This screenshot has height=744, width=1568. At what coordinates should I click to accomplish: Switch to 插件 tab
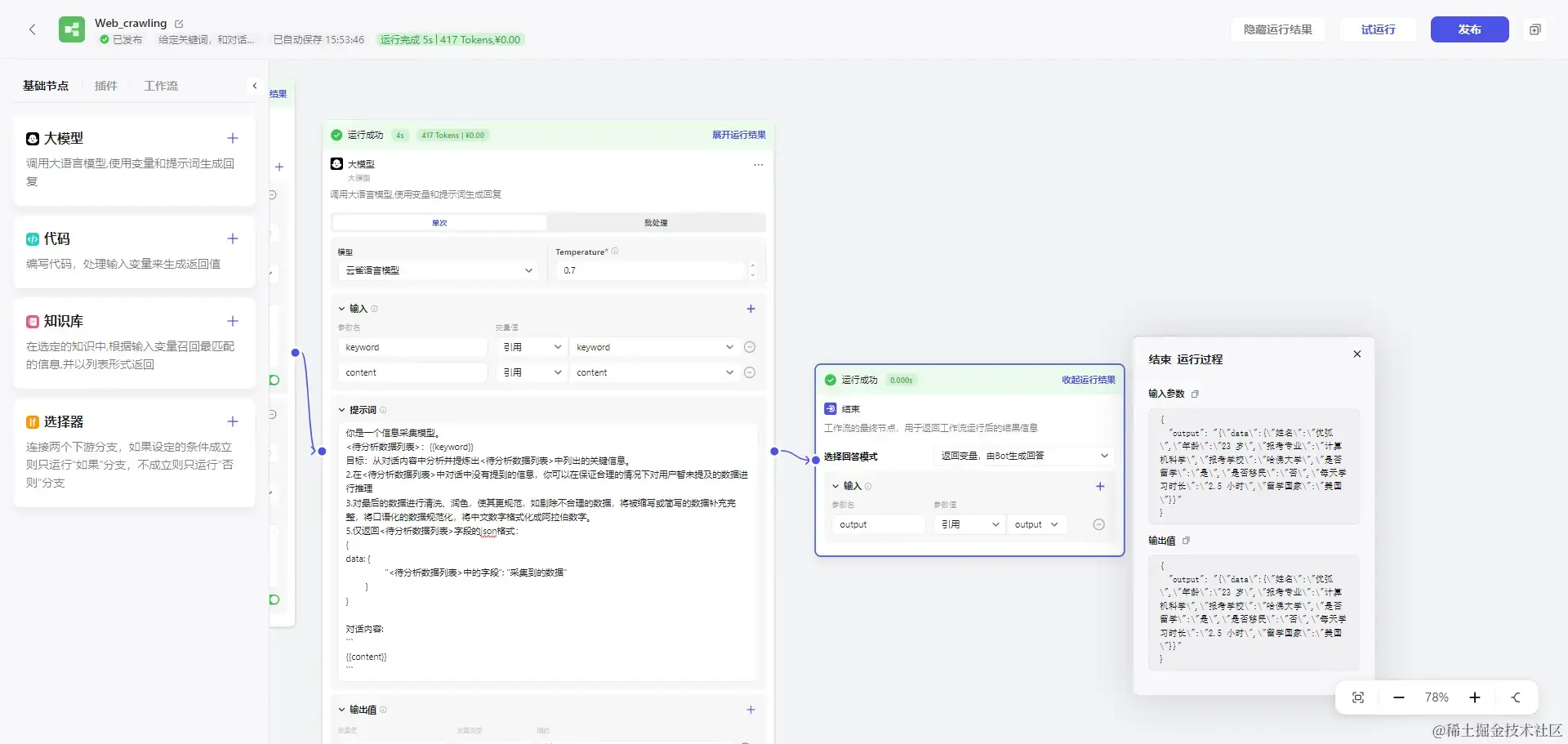pyautogui.click(x=106, y=86)
